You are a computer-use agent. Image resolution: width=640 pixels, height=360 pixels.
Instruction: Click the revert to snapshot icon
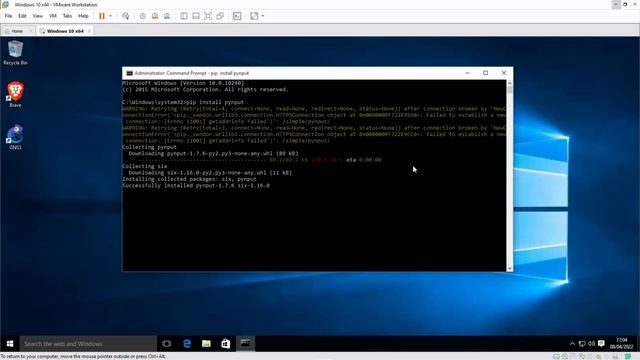(x=155, y=16)
